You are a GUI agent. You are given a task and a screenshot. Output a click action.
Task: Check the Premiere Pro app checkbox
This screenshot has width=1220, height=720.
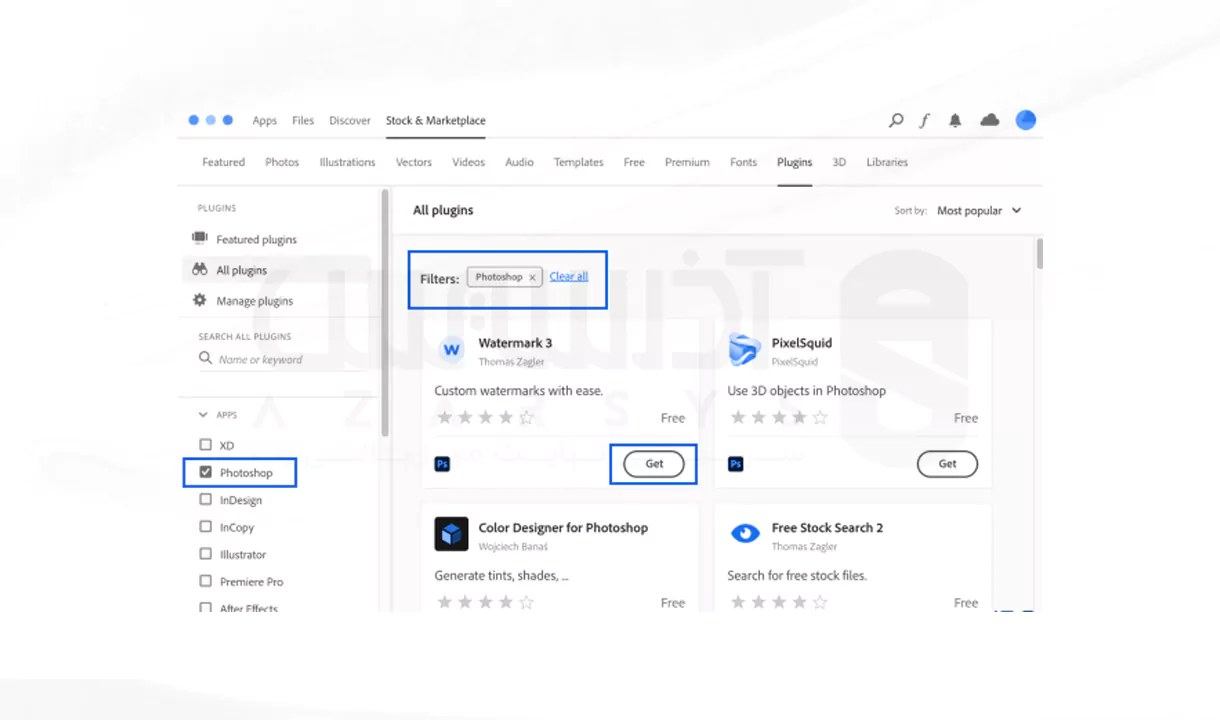(205, 581)
